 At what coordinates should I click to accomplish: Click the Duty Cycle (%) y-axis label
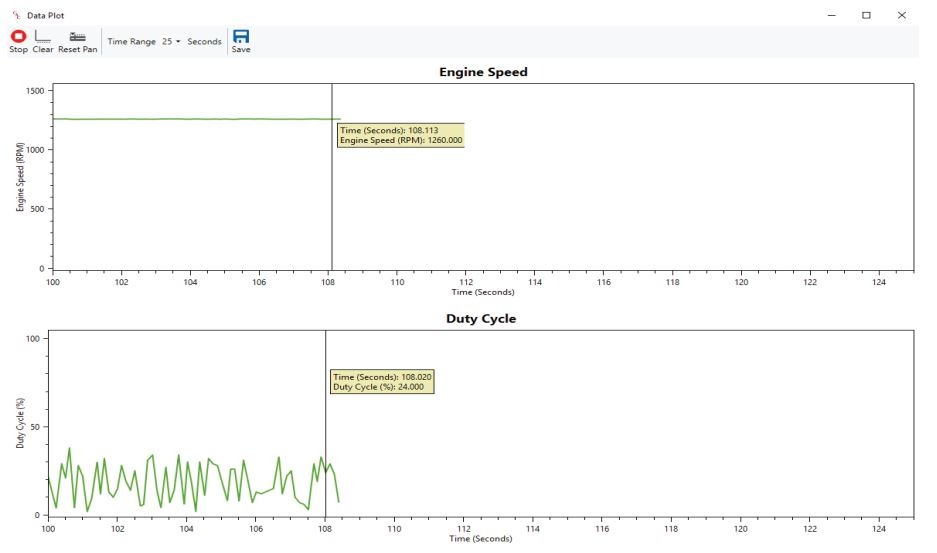[20, 424]
